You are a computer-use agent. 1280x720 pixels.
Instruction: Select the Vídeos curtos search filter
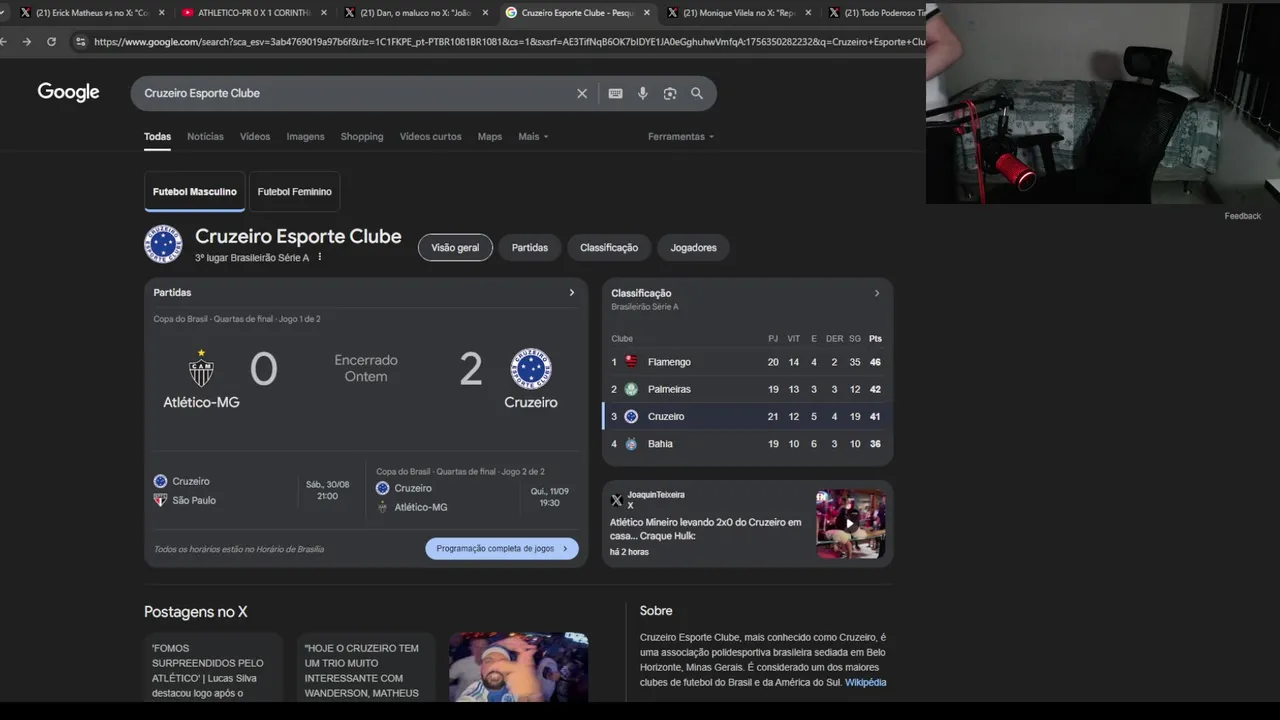click(x=430, y=136)
